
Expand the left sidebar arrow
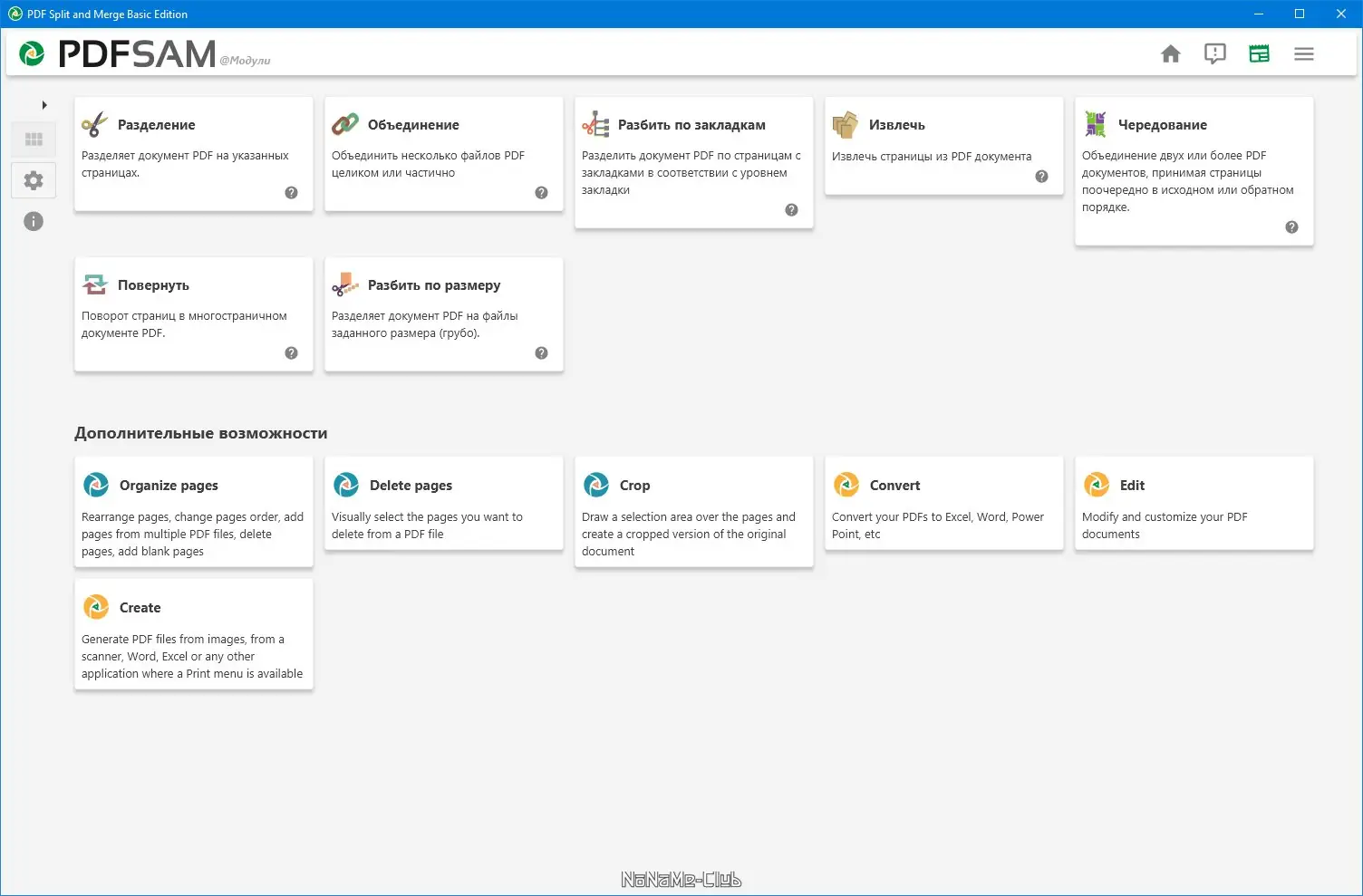[44, 105]
